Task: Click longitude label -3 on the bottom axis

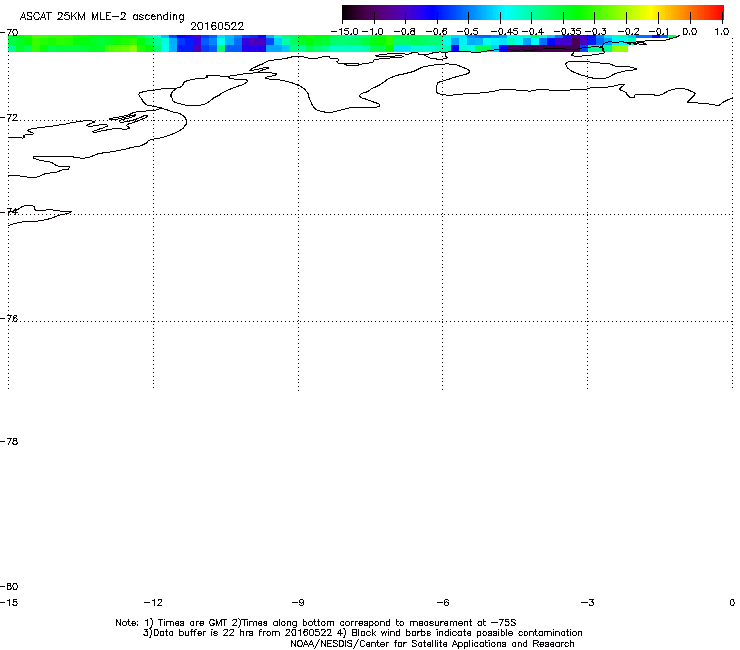Action: click(x=587, y=603)
